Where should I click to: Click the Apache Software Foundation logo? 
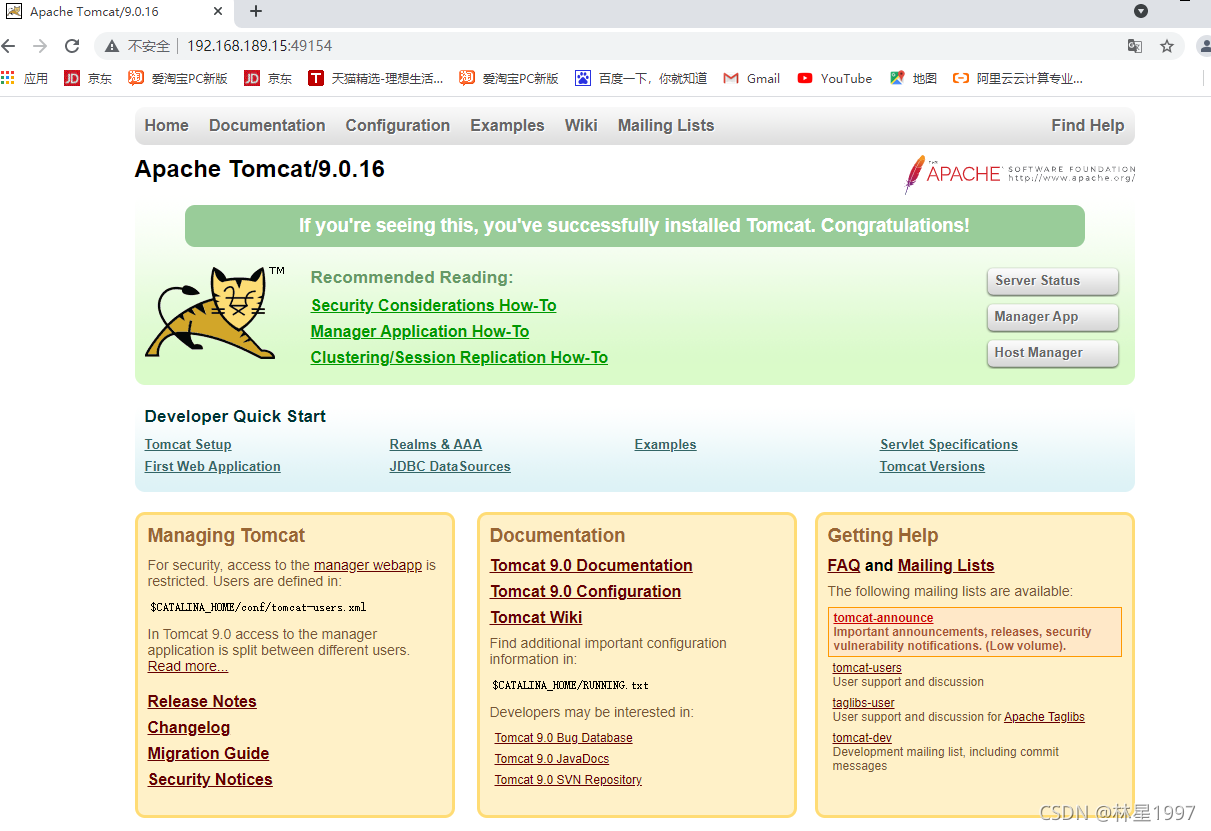click(1020, 174)
